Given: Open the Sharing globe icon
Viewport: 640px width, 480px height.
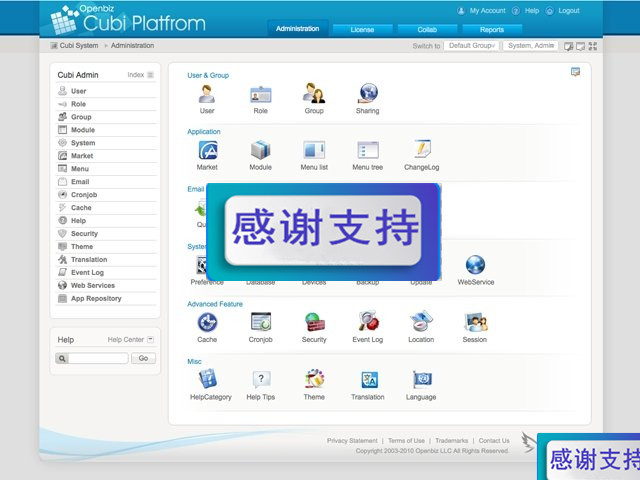Looking at the screenshot, I should [368, 93].
